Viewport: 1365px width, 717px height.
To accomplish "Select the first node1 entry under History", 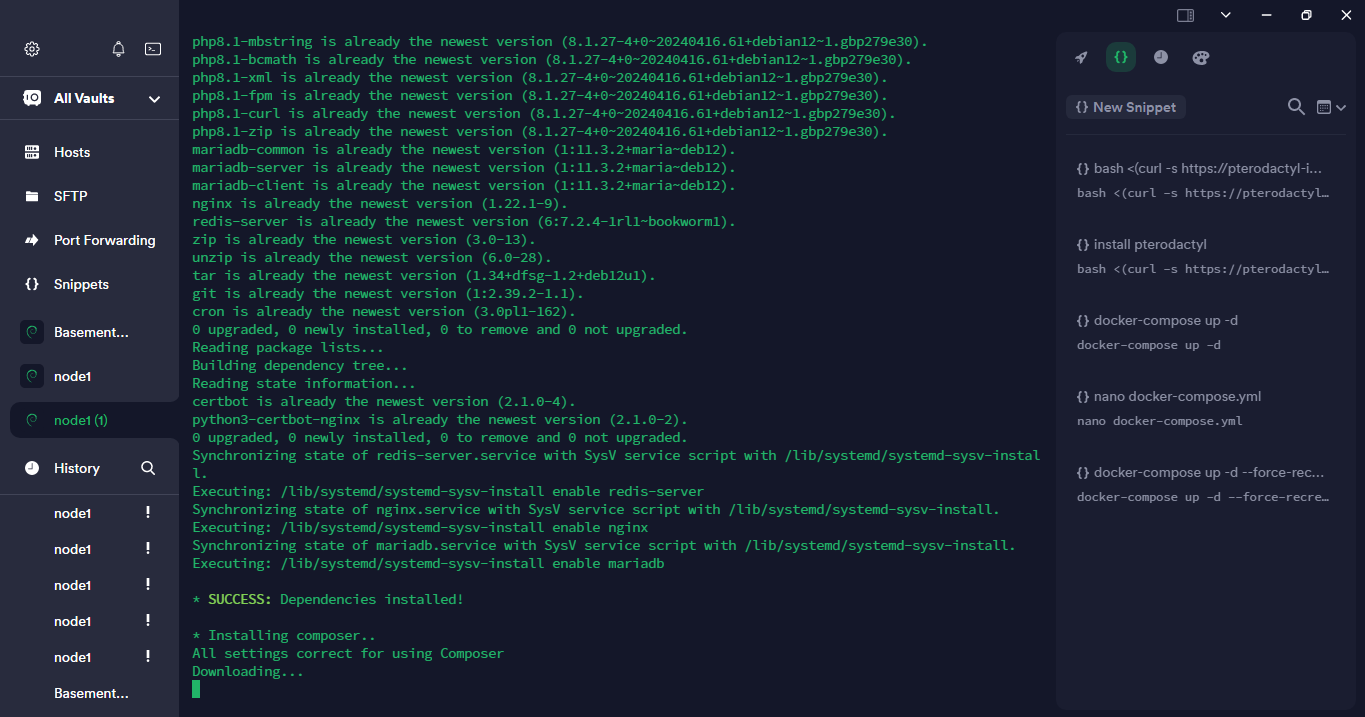I will tap(72, 513).
